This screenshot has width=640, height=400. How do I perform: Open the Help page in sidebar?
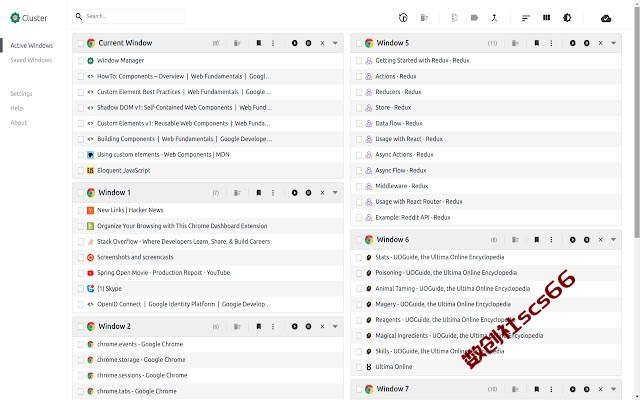pos(17,108)
